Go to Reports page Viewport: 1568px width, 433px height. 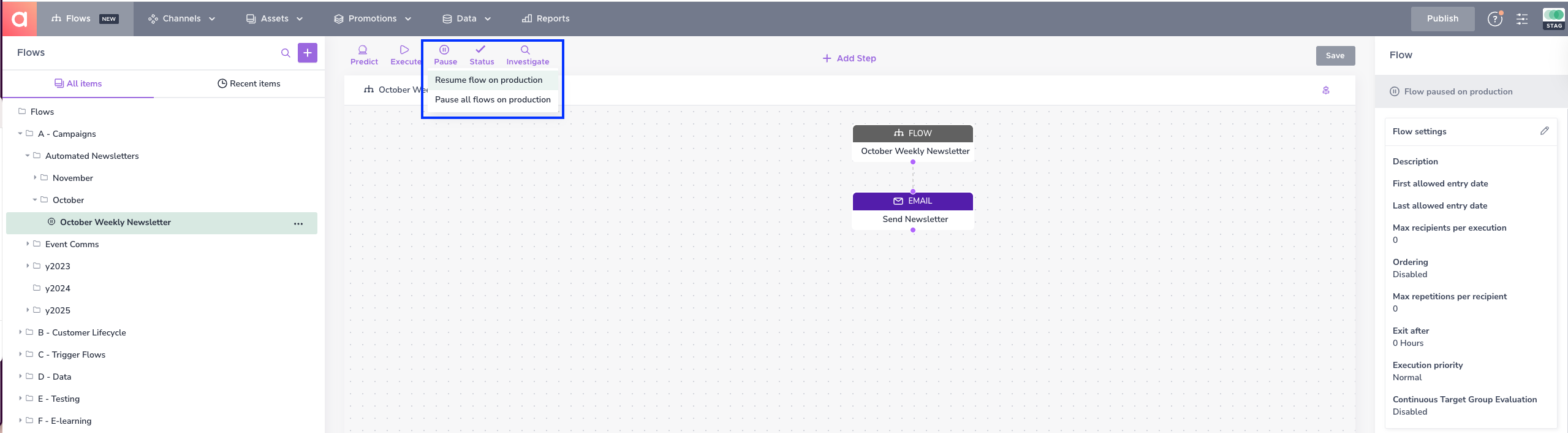tap(546, 18)
